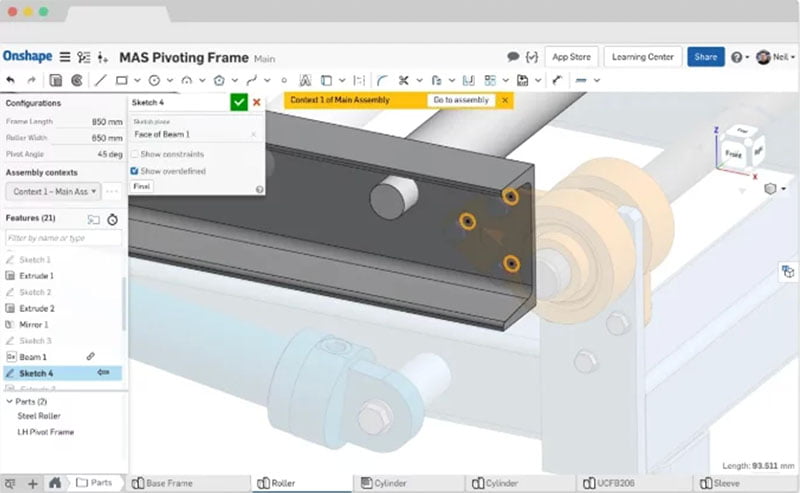Select the Dimension tool icon
This screenshot has height=493, width=800.
(557, 80)
